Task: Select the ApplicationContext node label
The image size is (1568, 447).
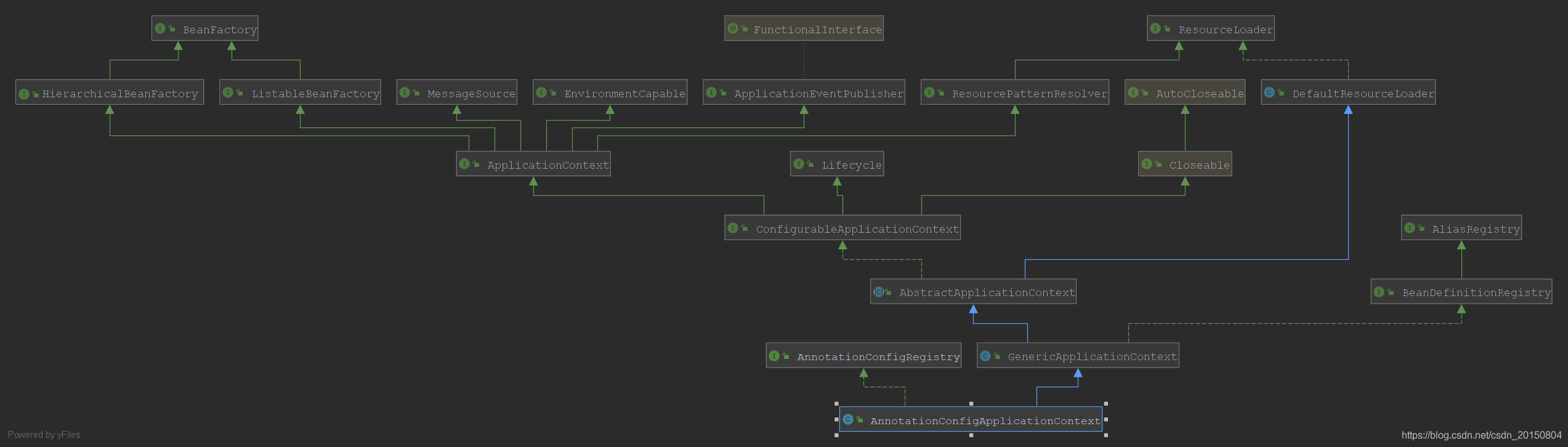Action: (x=548, y=165)
